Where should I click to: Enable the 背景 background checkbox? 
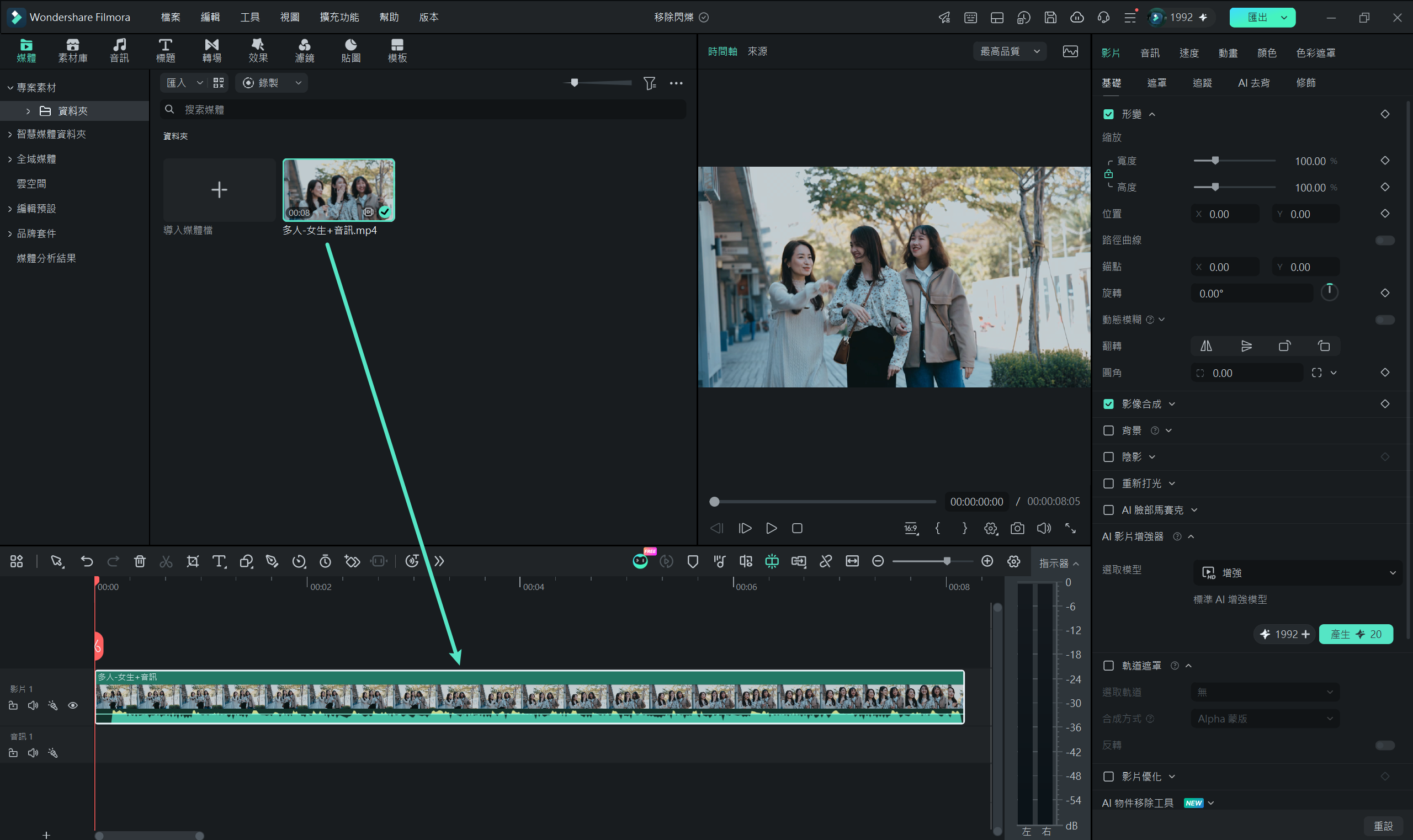coord(1108,430)
